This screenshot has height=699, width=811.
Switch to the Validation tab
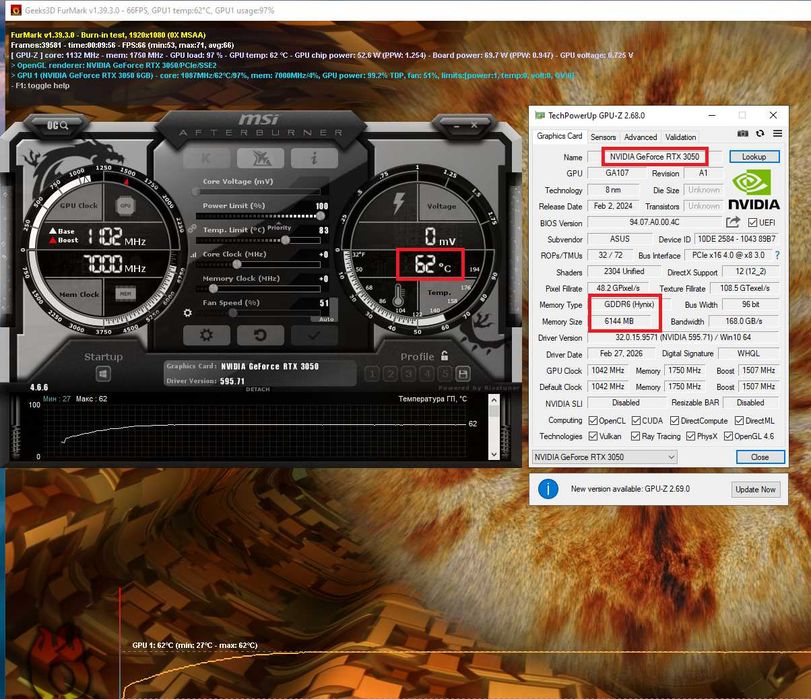[x=680, y=137]
